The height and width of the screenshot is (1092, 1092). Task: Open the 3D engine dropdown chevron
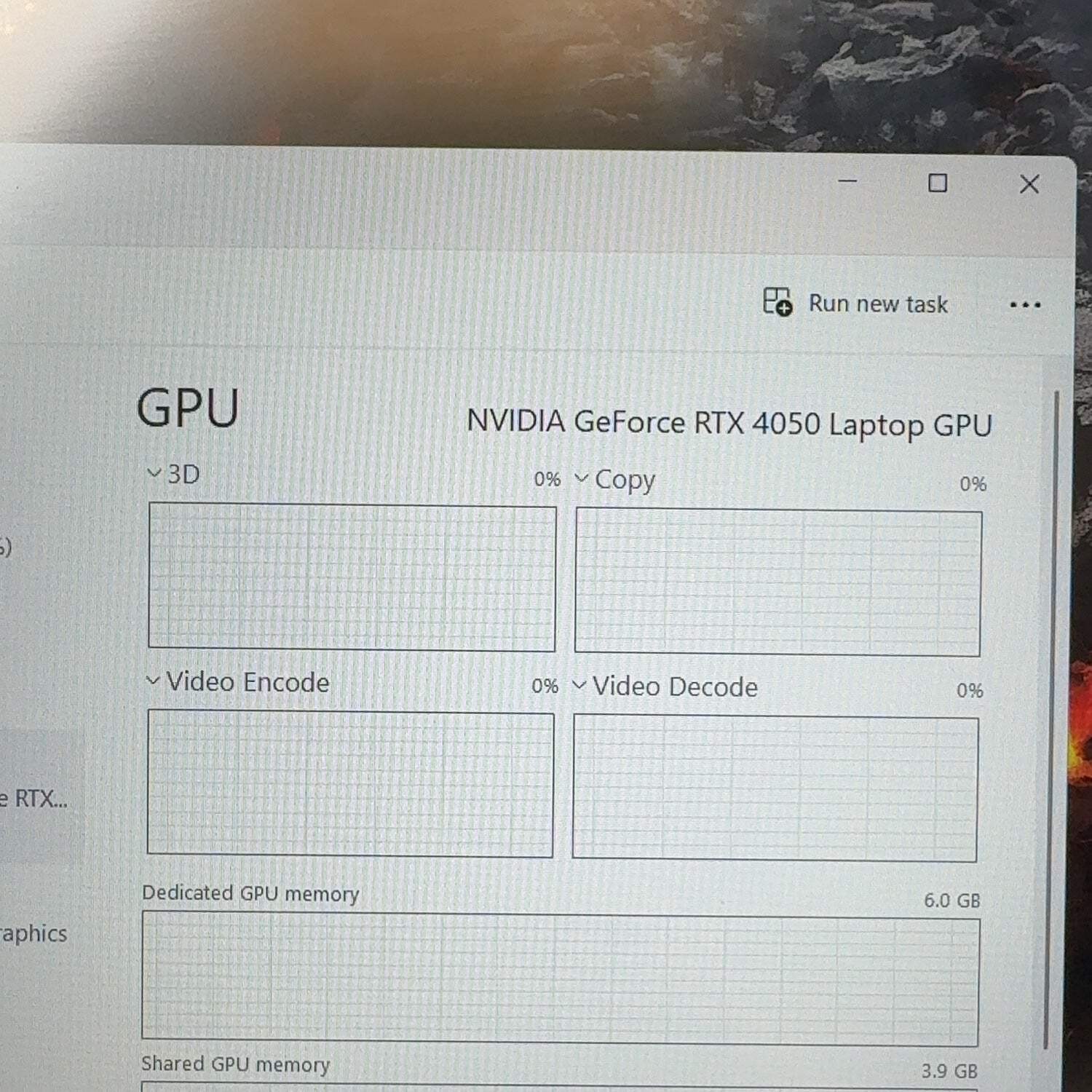[154, 473]
